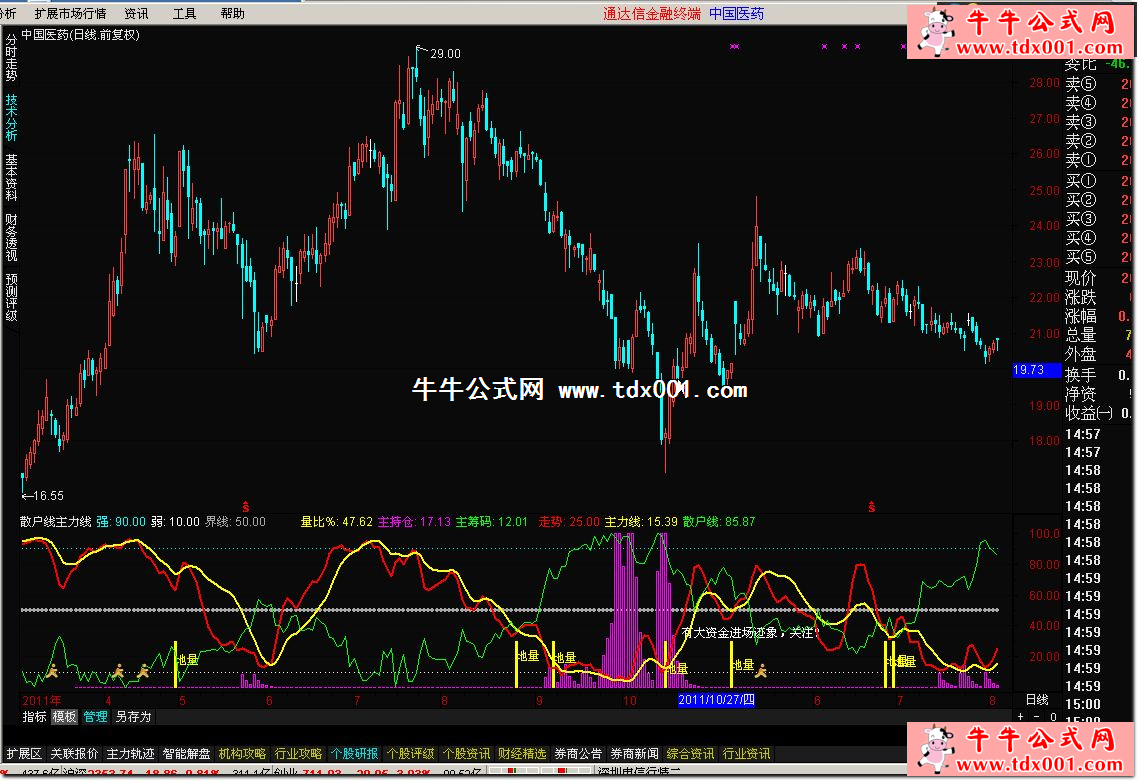Click the 散户线: 85.87 indicator value
Screen dimensions: 1139x781
point(719,522)
